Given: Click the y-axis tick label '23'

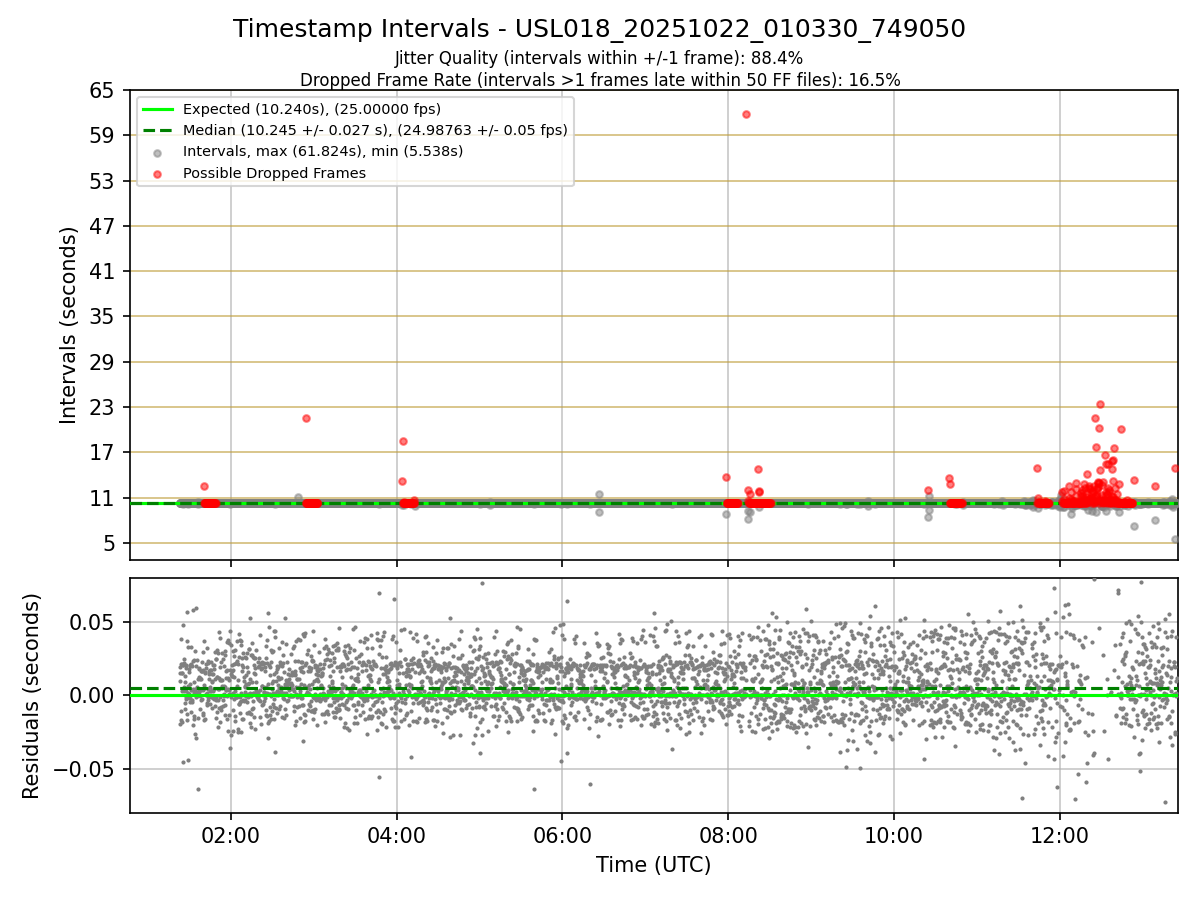Looking at the screenshot, I should click(102, 408).
